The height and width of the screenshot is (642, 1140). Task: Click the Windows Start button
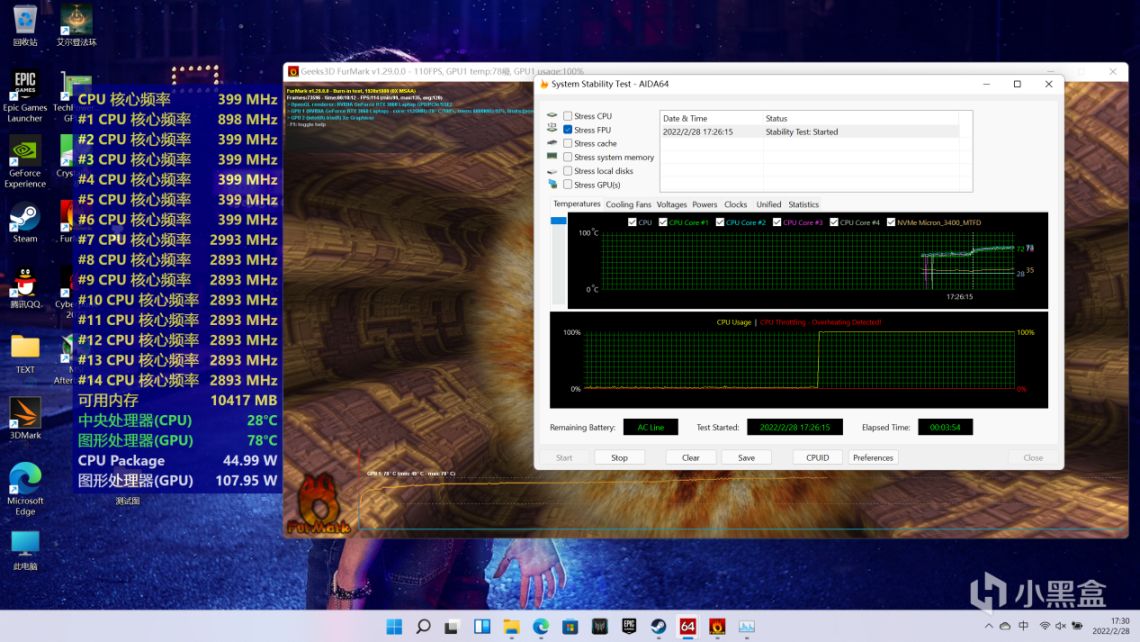click(394, 626)
